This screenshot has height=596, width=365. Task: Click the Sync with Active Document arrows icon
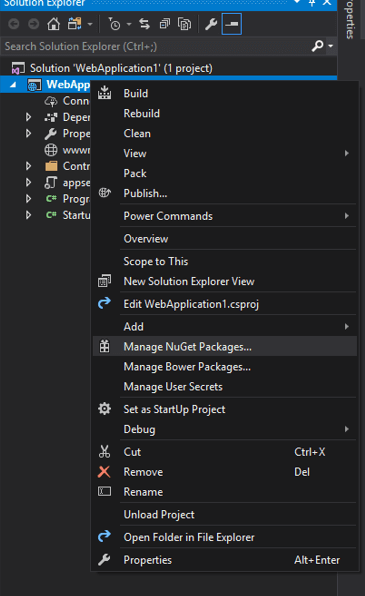tap(144, 24)
